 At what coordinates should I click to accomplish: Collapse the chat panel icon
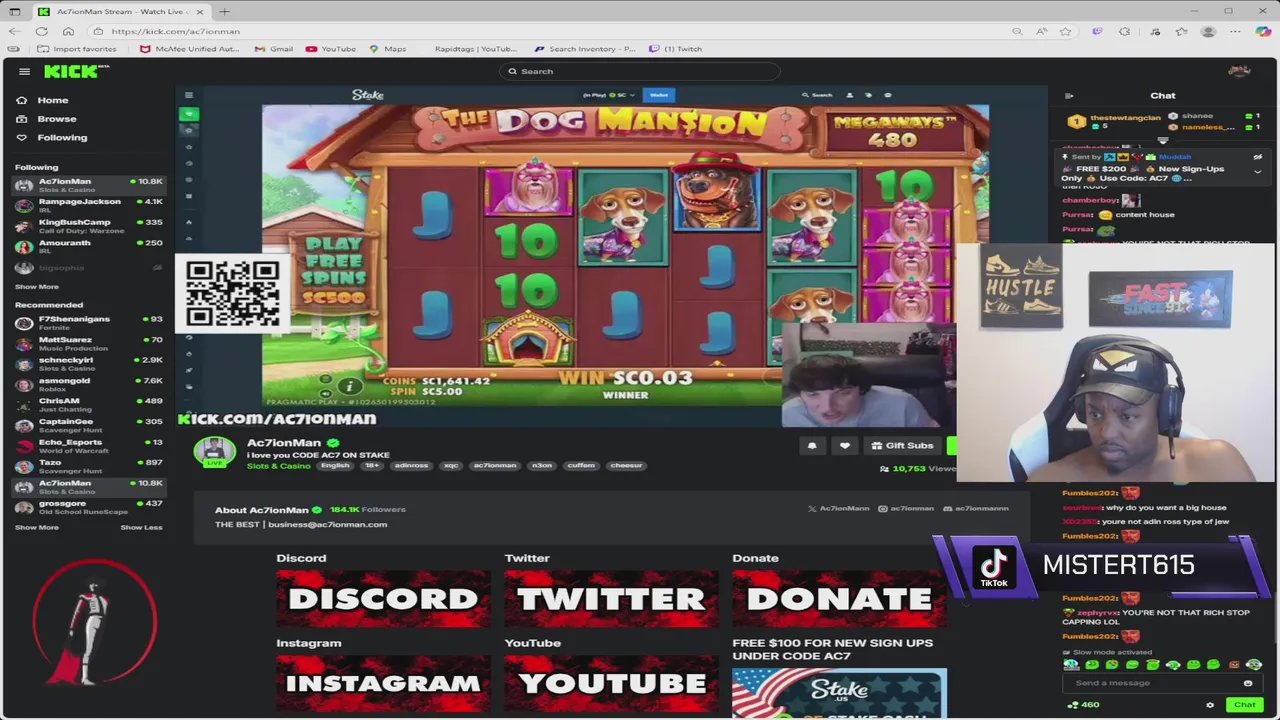pyautogui.click(x=1069, y=96)
